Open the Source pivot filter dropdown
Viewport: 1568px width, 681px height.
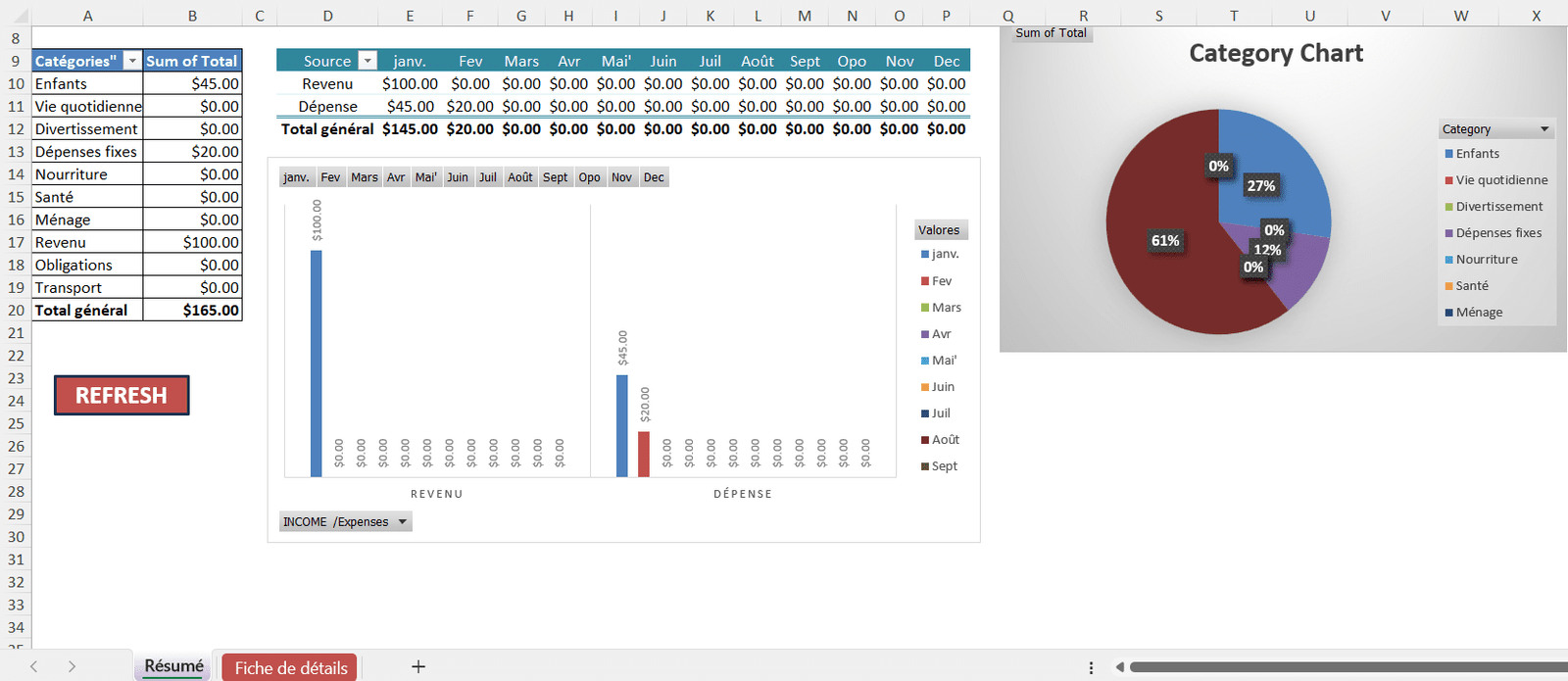point(367,61)
